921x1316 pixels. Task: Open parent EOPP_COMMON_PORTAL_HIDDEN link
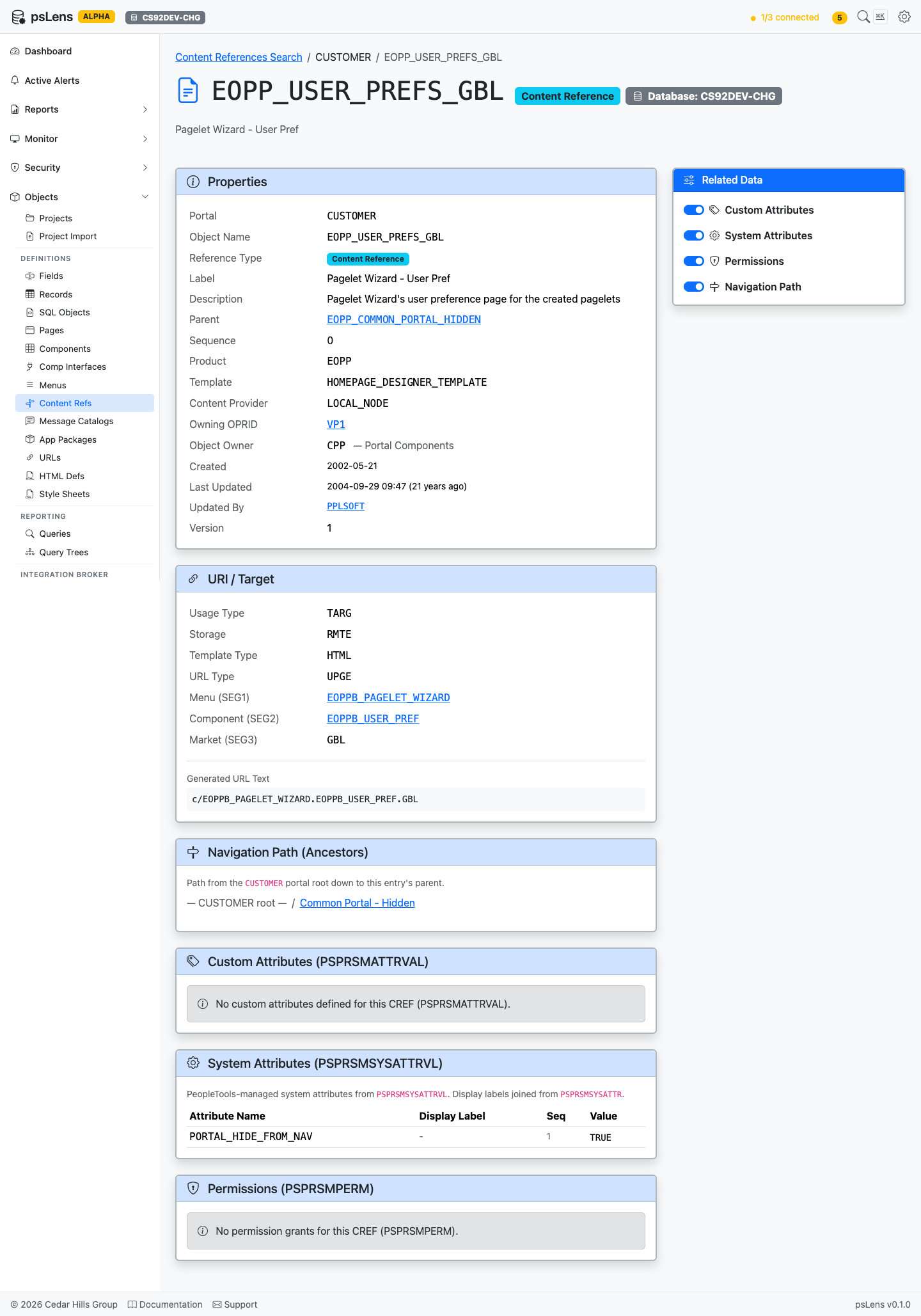pos(404,319)
